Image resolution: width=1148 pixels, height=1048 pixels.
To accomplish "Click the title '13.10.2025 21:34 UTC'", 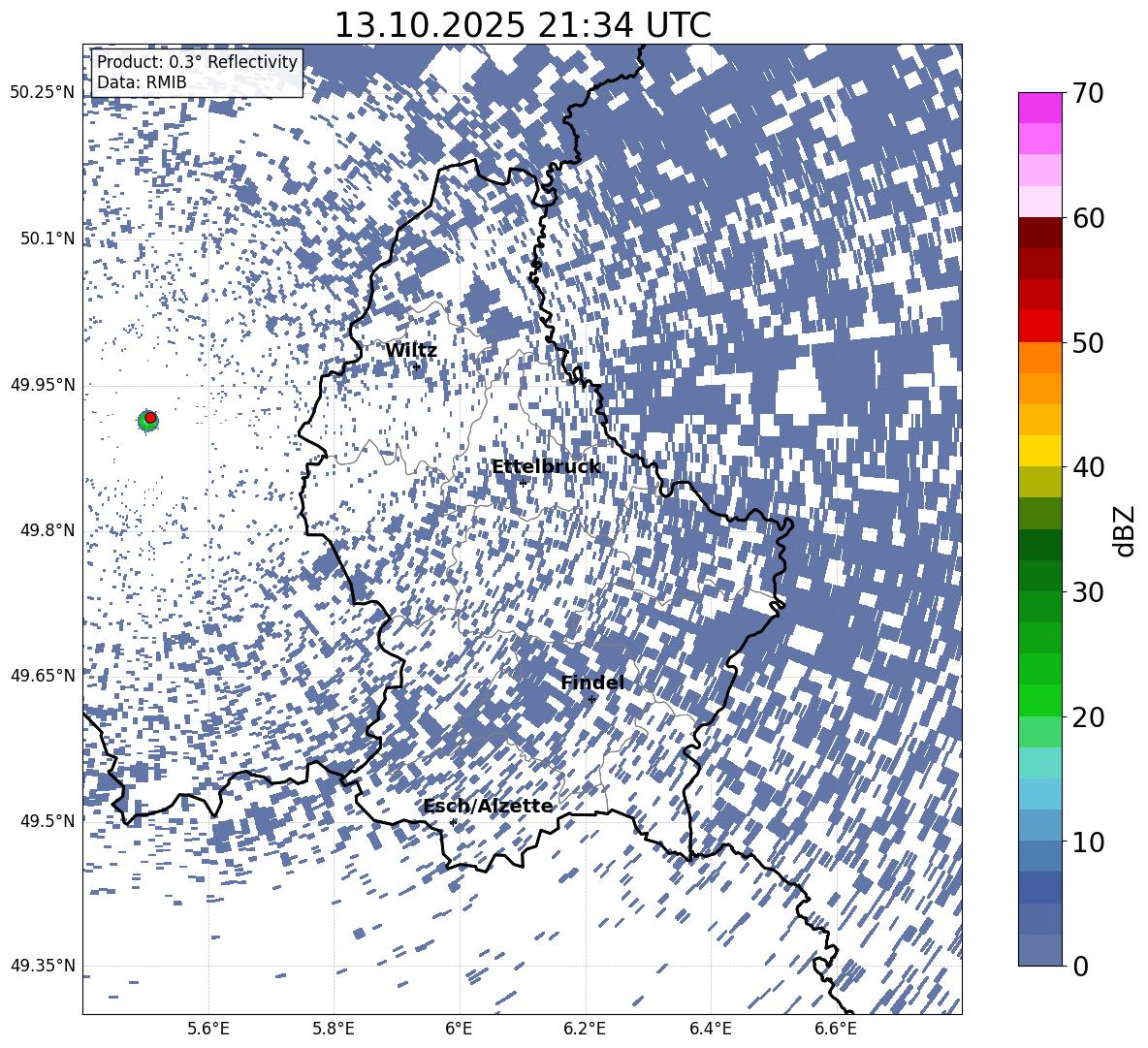I will [x=523, y=25].
